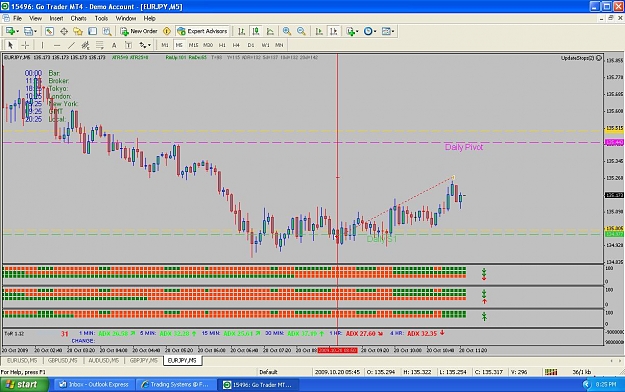Switch to W1 timeframe

click(x=265, y=45)
